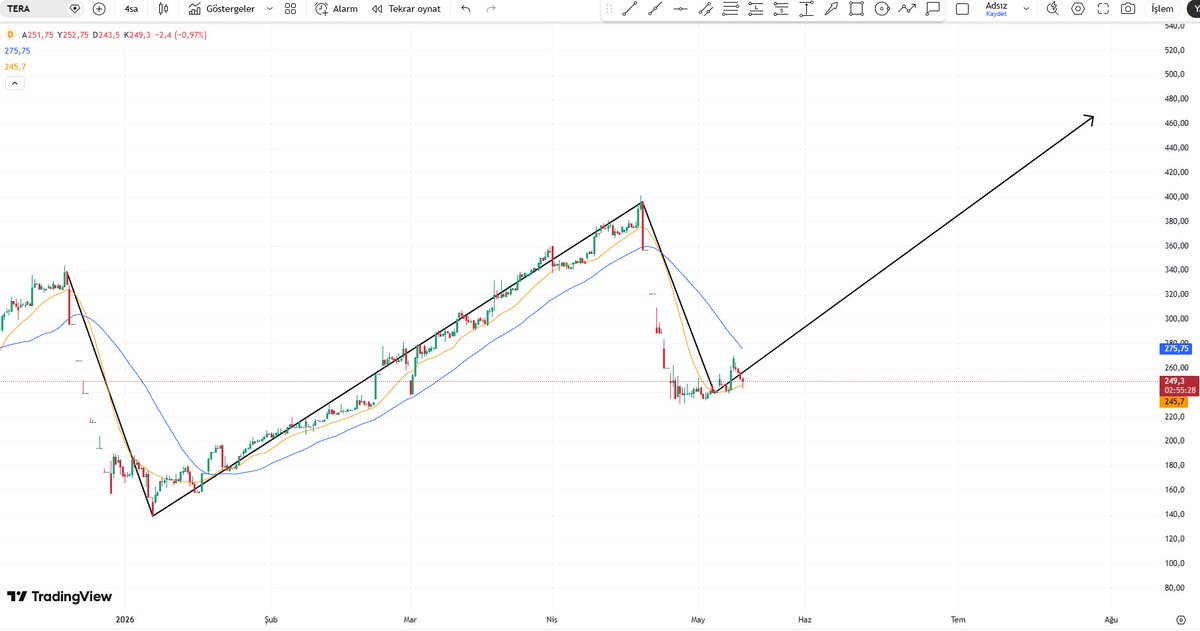1200x631 pixels.
Task: Open the TERA symbol search box
Action: pos(34,8)
